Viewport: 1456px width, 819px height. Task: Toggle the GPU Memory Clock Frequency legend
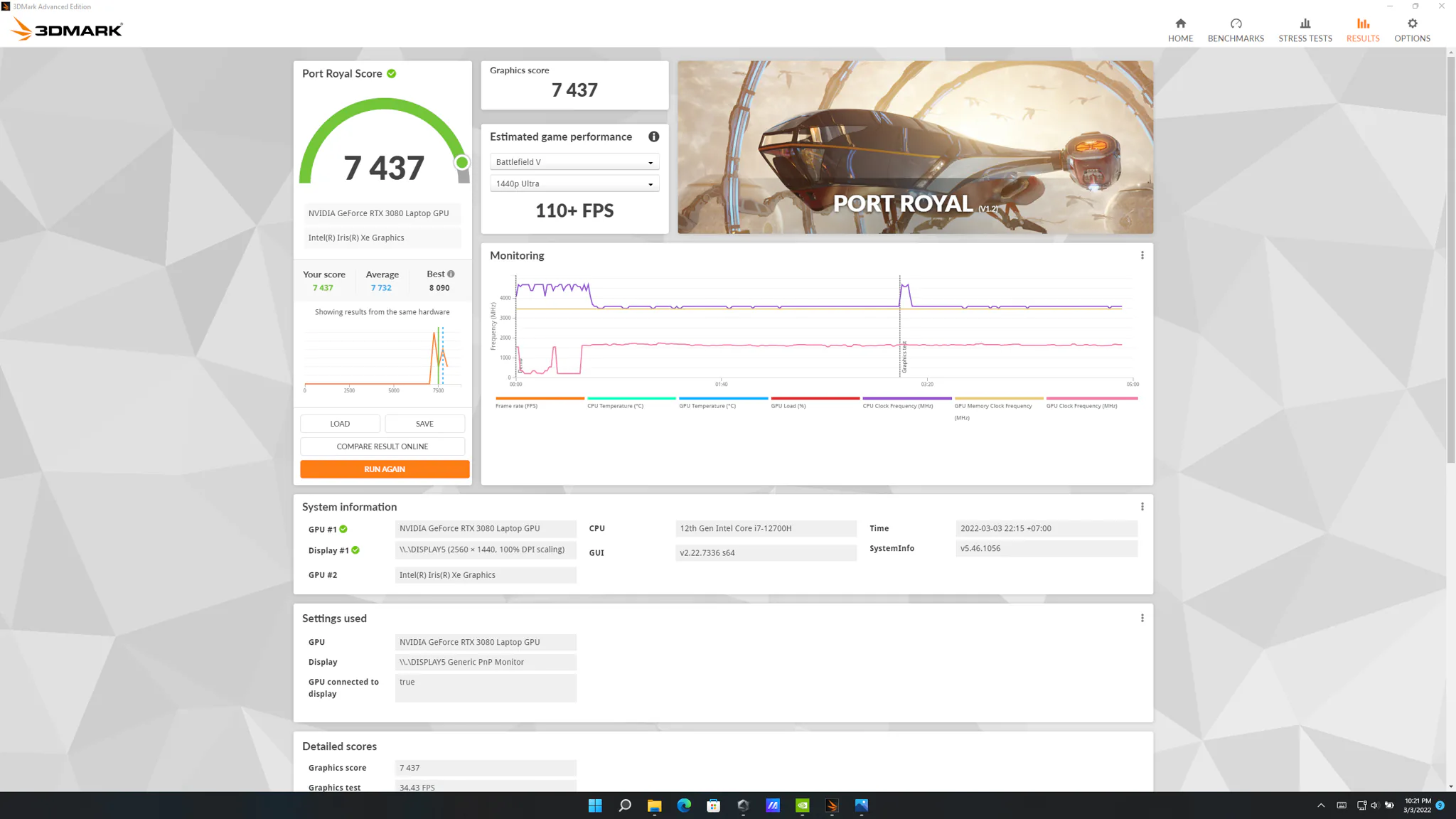(998, 409)
